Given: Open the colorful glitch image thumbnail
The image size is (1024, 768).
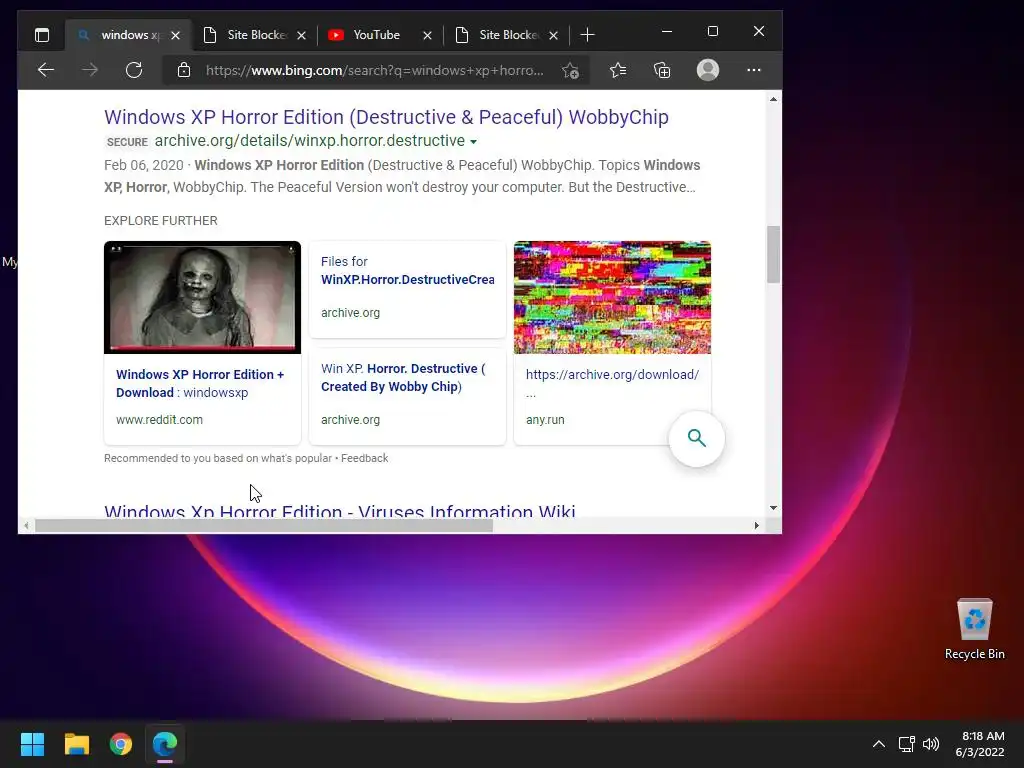Looking at the screenshot, I should coord(612,297).
